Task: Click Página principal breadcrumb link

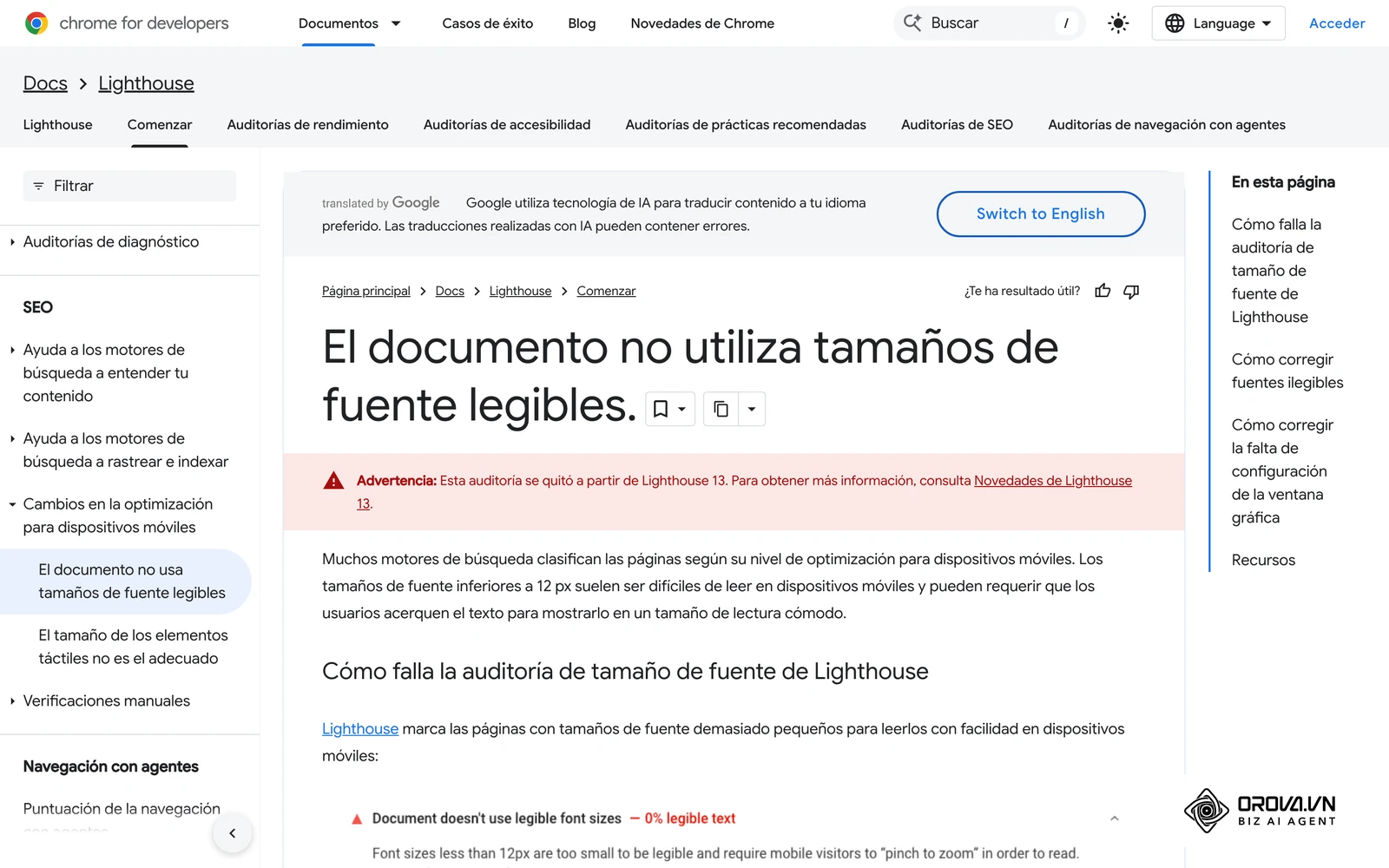Action: 366,291
